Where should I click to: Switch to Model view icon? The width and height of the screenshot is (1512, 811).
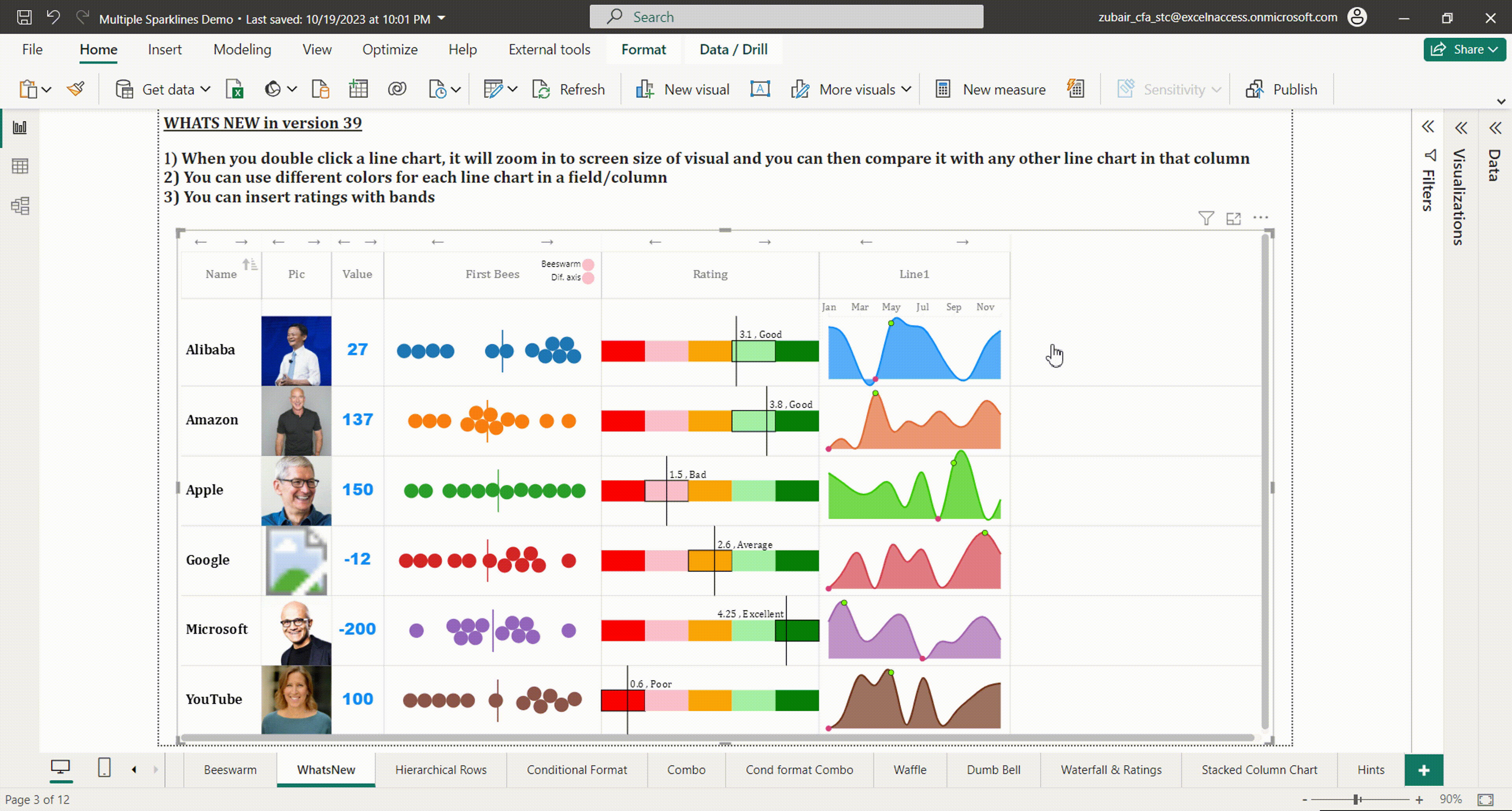[20, 206]
